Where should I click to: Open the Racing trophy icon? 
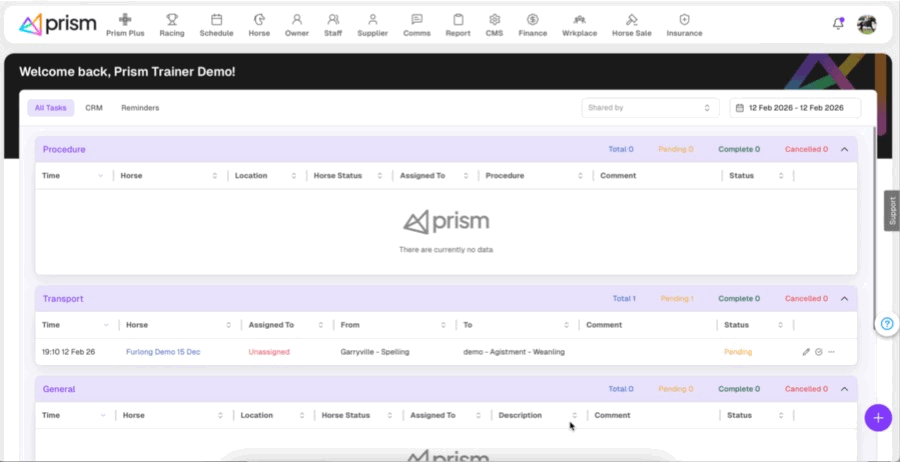click(x=172, y=19)
